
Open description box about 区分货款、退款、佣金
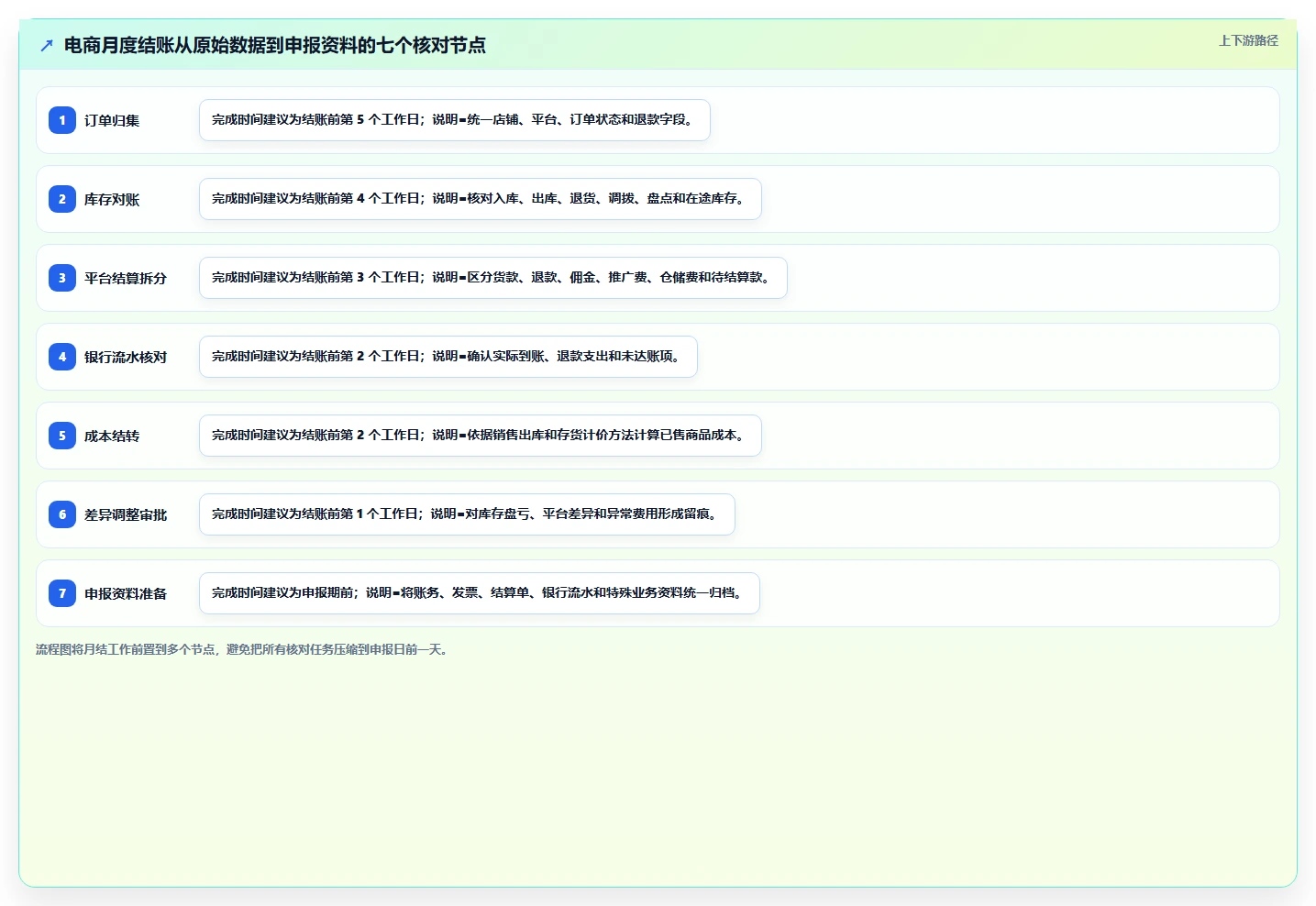(x=493, y=278)
